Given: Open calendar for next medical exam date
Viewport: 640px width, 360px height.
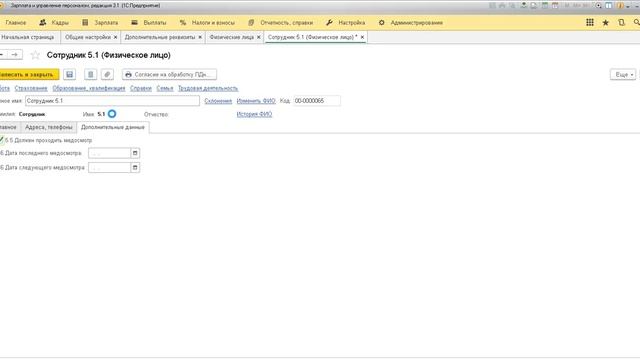Looking at the screenshot, I should click(135, 167).
